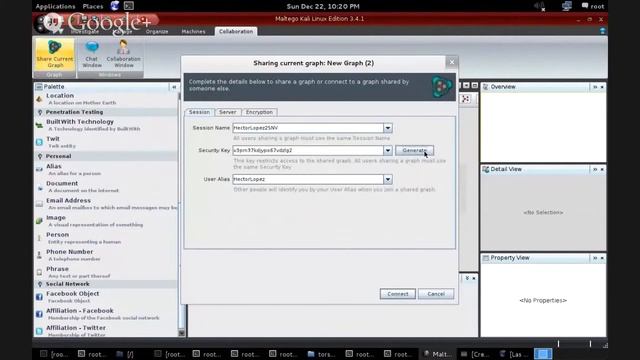Open the Chat Window
The height and width of the screenshot is (360, 640).
click(x=92, y=54)
